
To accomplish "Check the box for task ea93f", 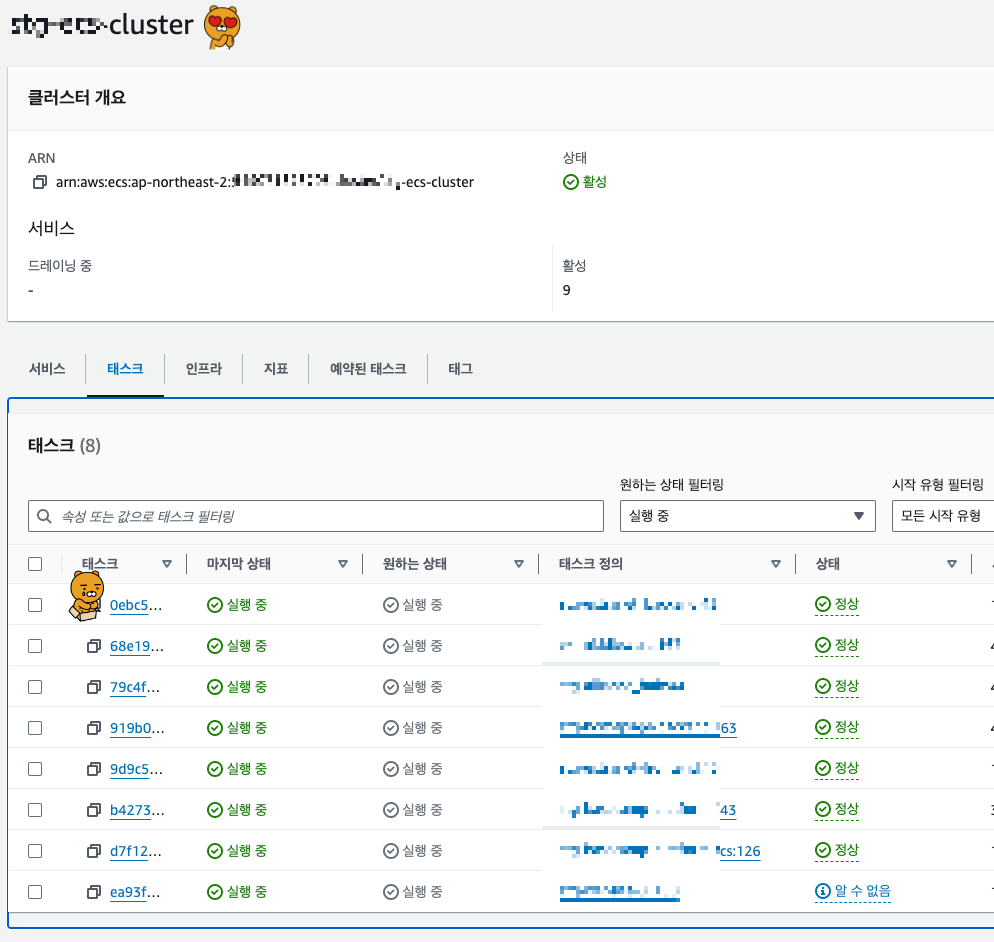I will pyautogui.click(x=35, y=892).
